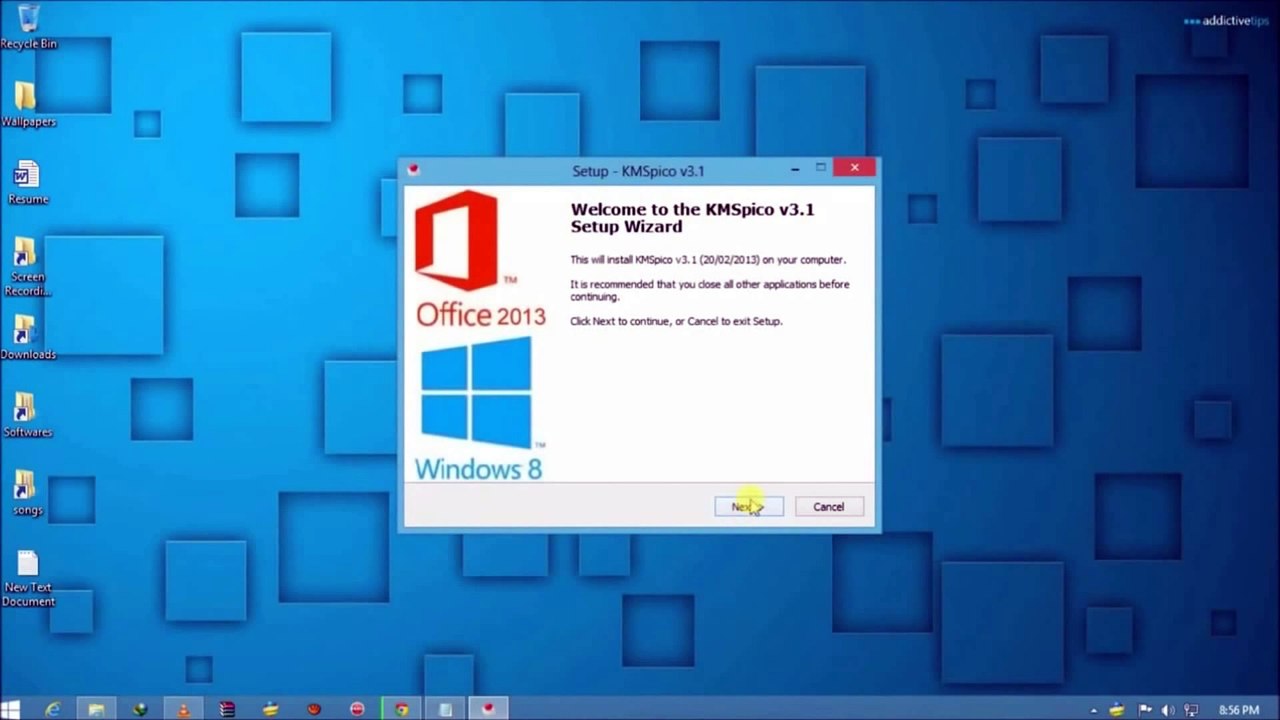Close the Setup - KMSpico v3.1 window
This screenshot has width=1280, height=720.
click(854, 168)
